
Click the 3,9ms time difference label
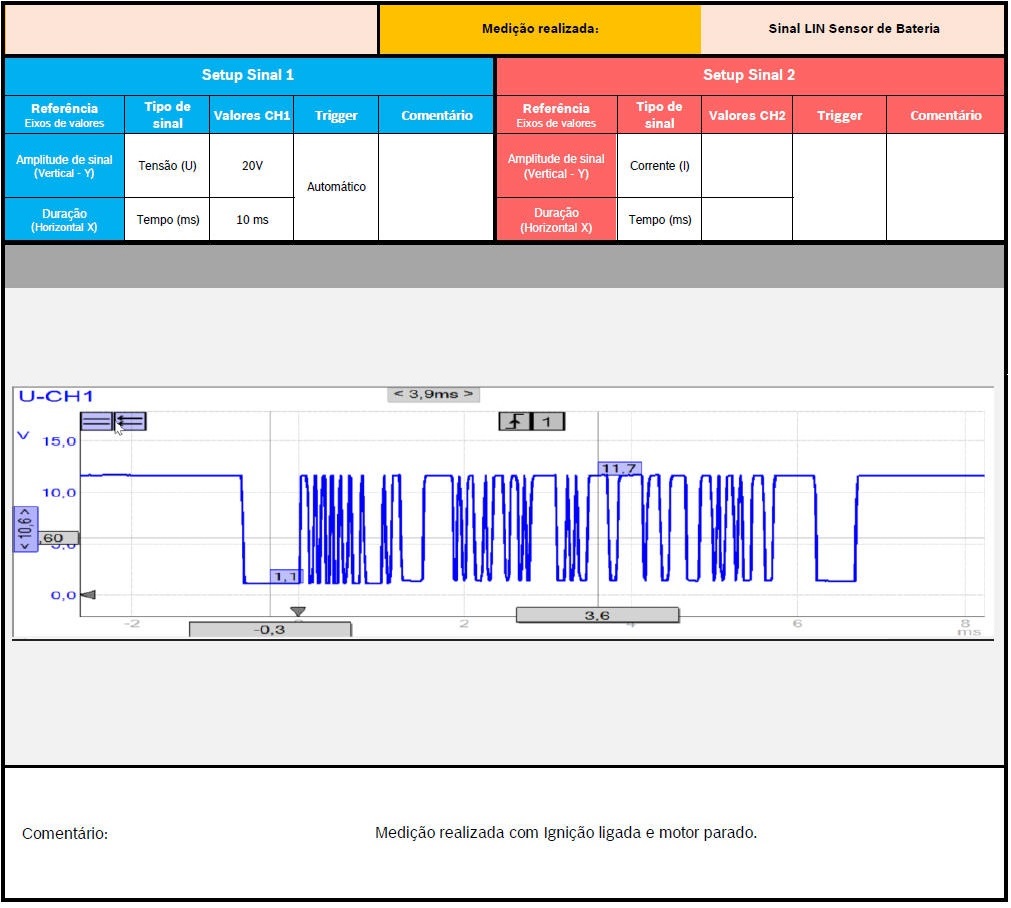(433, 394)
